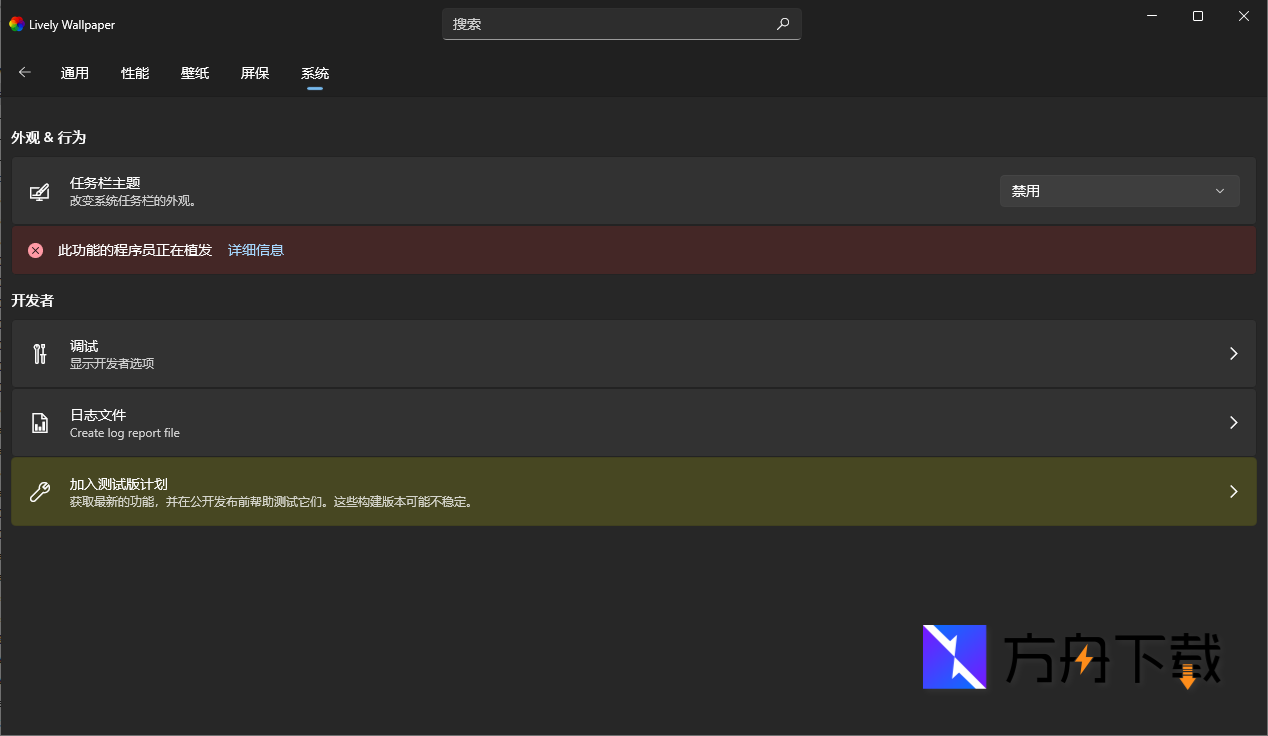Image resolution: width=1268 pixels, height=736 pixels.
Task: Go to the 屏保 tab
Action: point(255,73)
